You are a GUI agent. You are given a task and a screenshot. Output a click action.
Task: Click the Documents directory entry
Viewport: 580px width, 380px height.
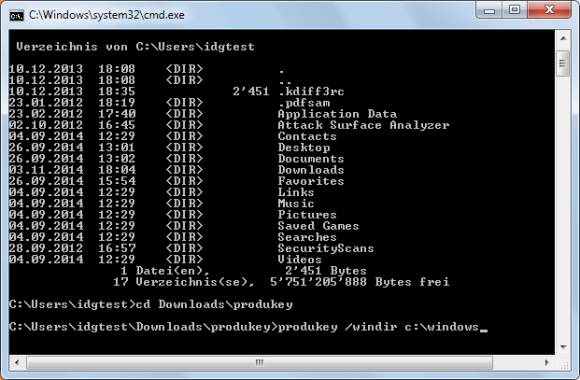(x=311, y=159)
